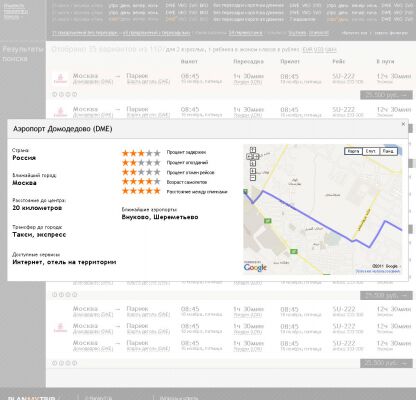416x400 pixels.
Task: Click the first round icon under the bottom result
Action: point(55,363)
